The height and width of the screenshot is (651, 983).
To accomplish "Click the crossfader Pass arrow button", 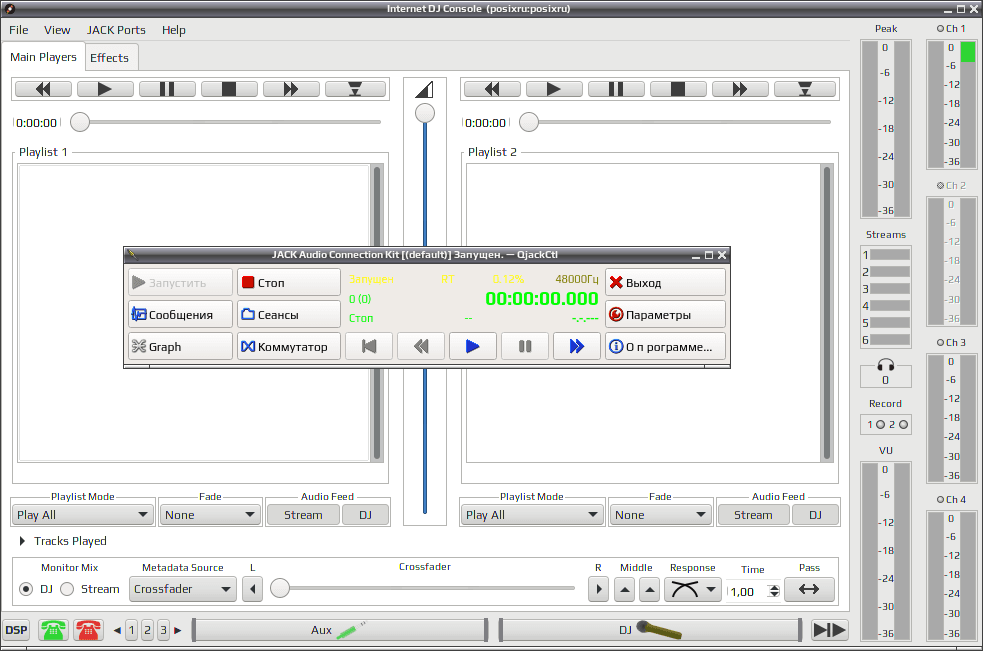I will coord(809,590).
